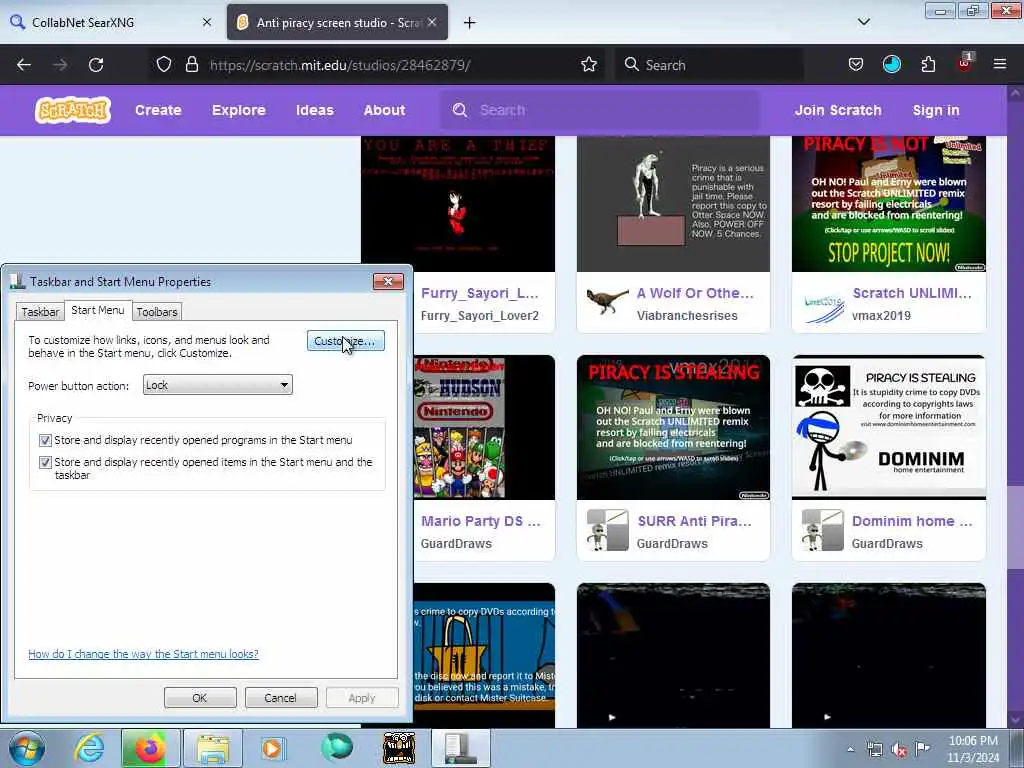Click the Firefox back arrow
The height and width of the screenshot is (768, 1024).
[x=24, y=65]
